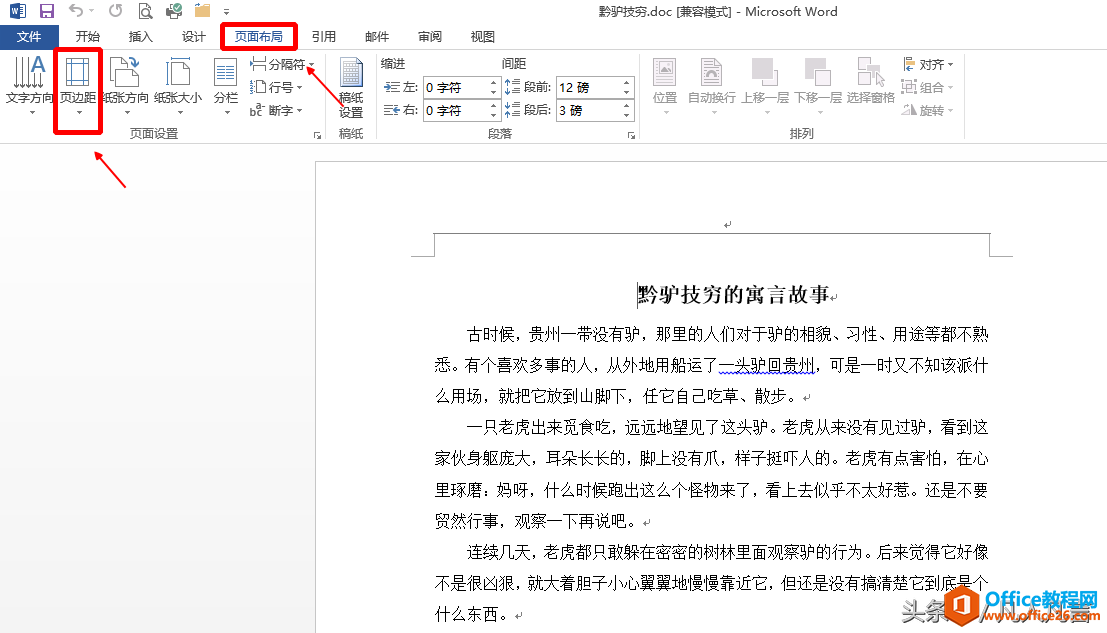Open the 页面设置 dialog launcher
1107x633 pixels.
coord(318,134)
